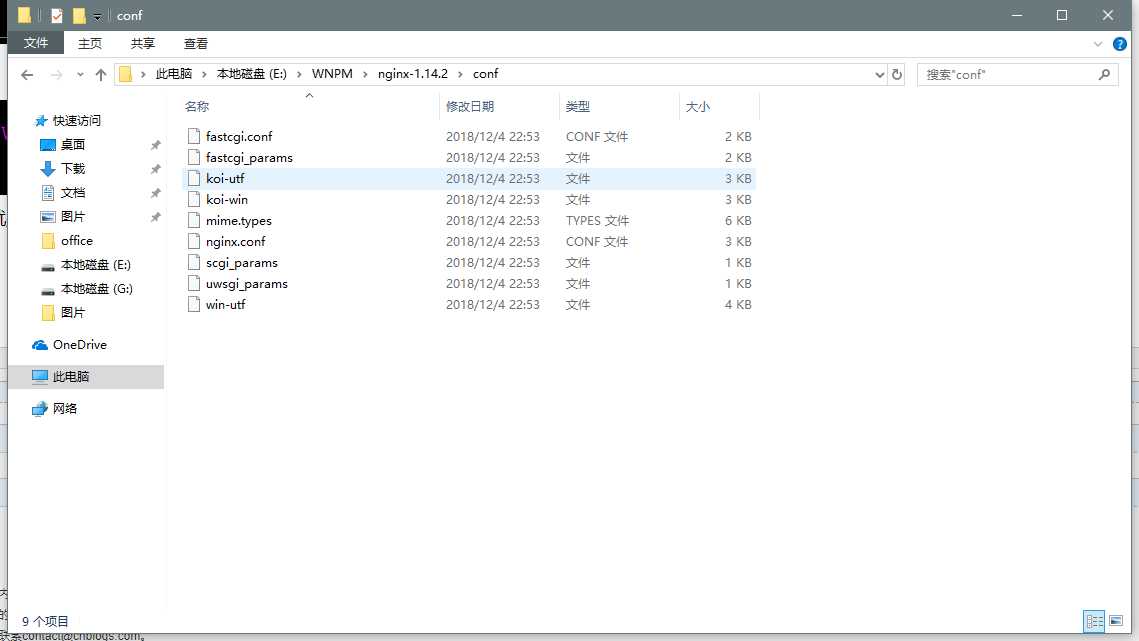The image size is (1139, 641).
Task: Click pin icon beside 文档
Action: (155, 193)
